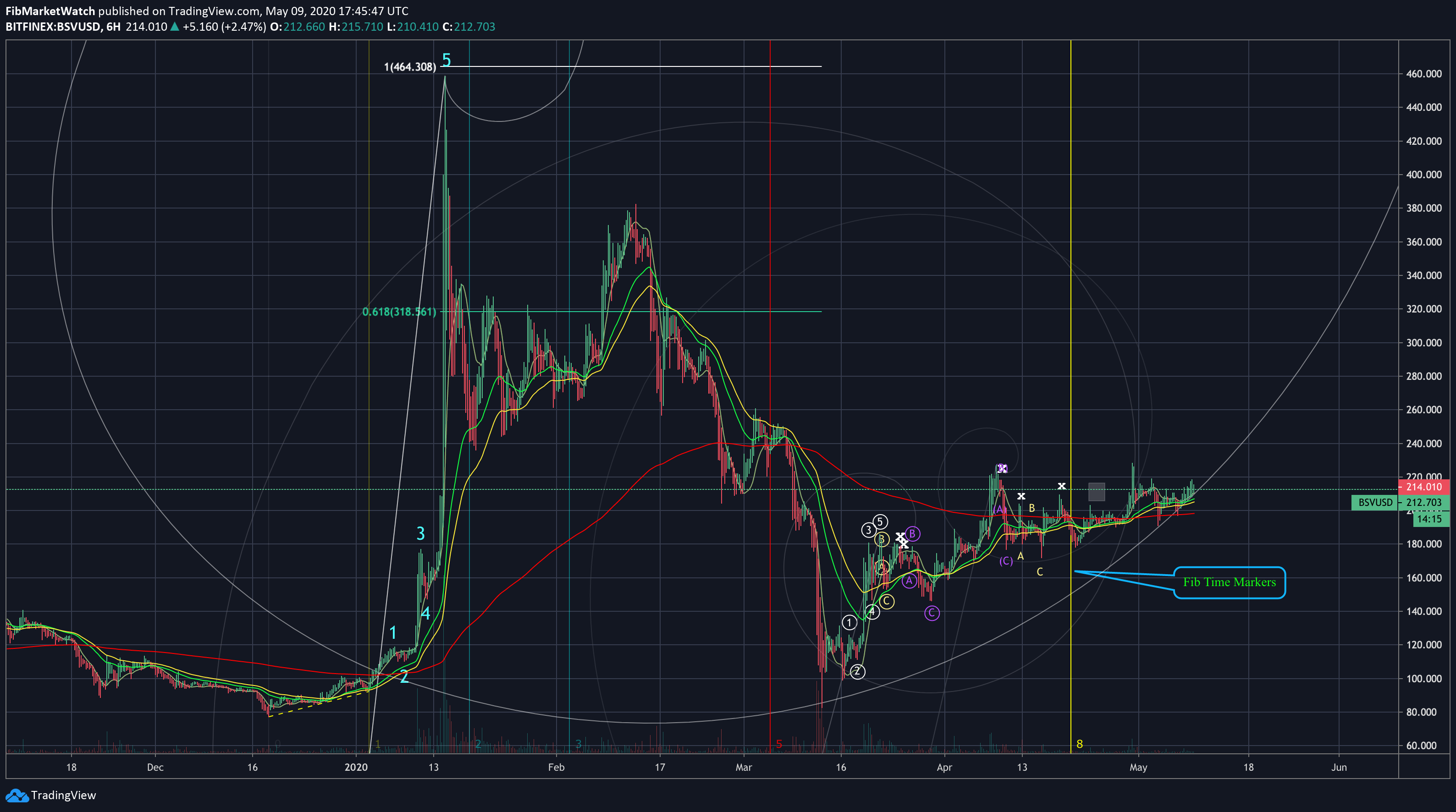Click the green up-triangle next to 214.010
The height and width of the screenshot is (812, 1456).
pyautogui.click(x=175, y=27)
